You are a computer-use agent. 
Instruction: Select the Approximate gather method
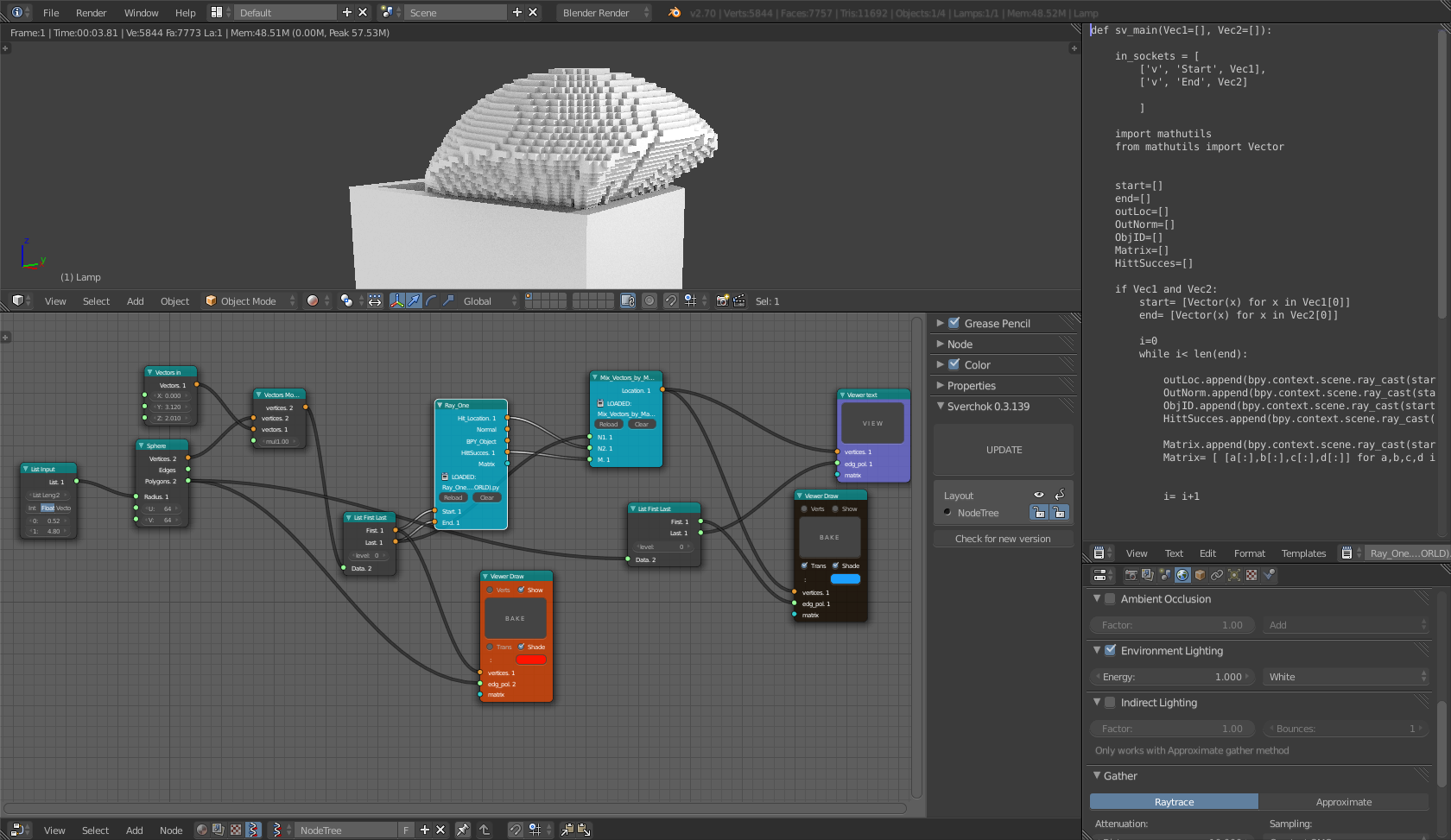tap(1343, 802)
